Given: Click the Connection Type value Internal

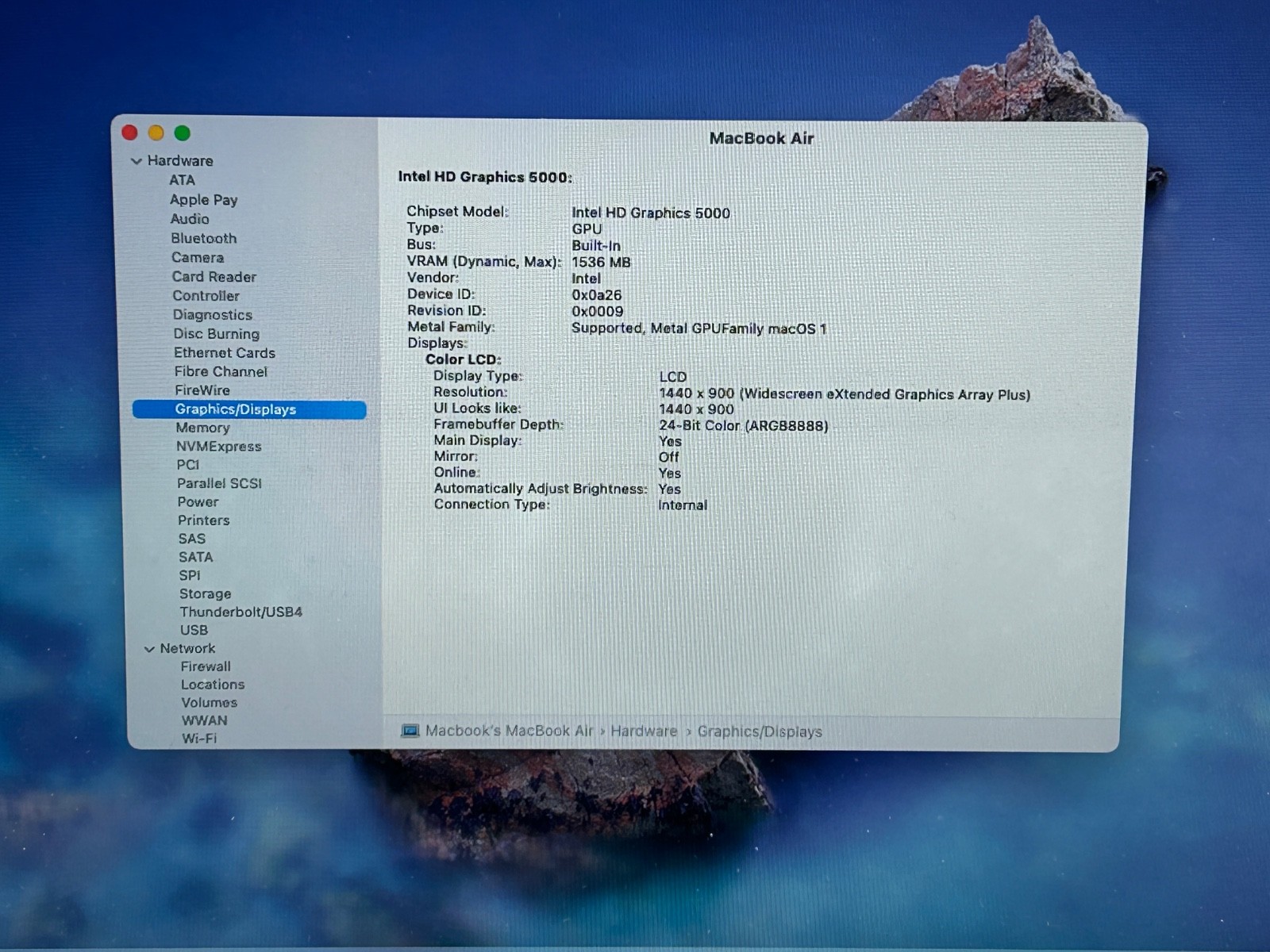Looking at the screenshot, I should pos(683,505).
